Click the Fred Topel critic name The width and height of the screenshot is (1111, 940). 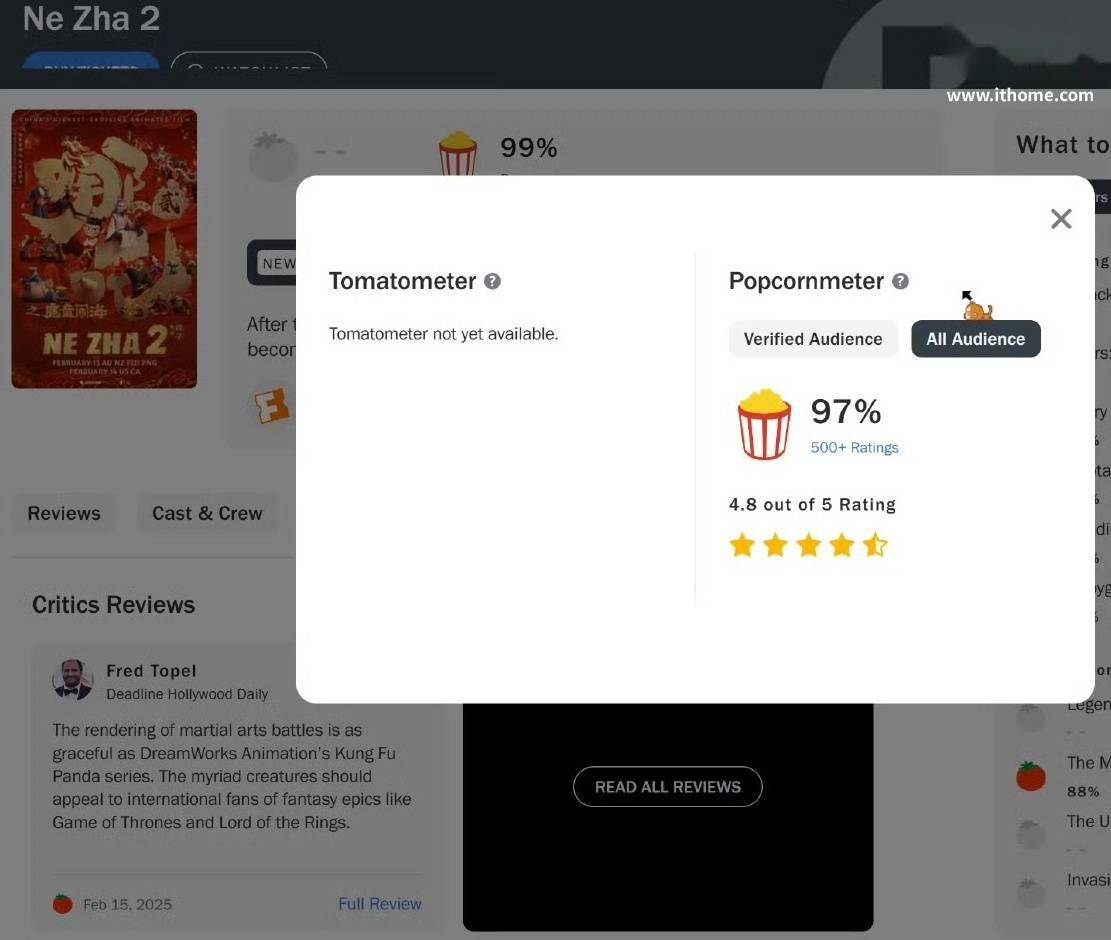(151, 671)
